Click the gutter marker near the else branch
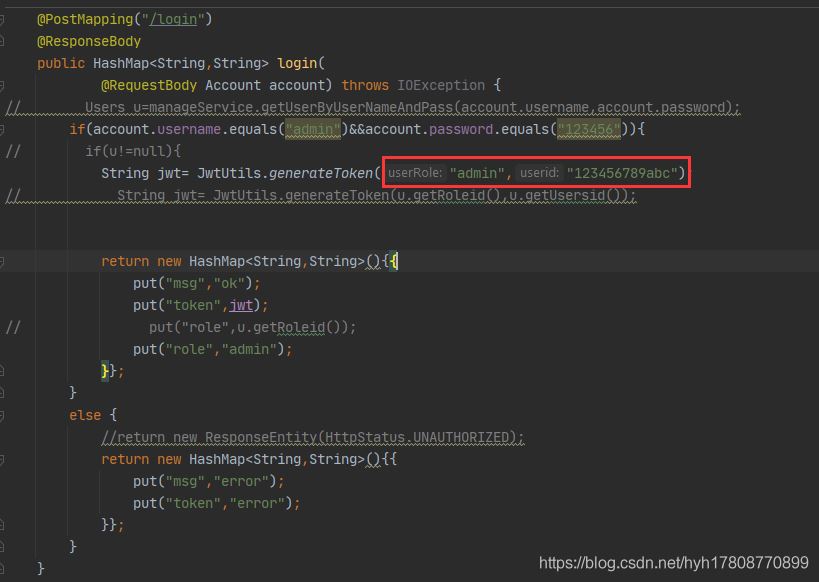The width and height of the screenshot is (819, 582). click(8, 414)
